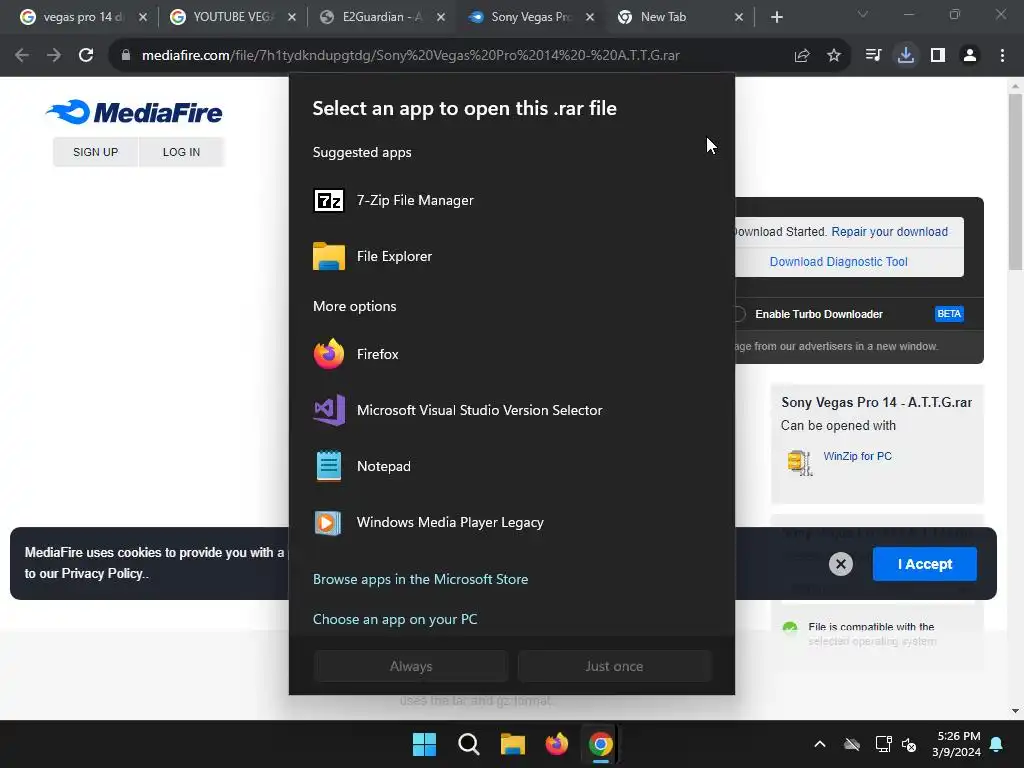Select File Explorer in suggested apps
The height and width of the screenshot is (768, 1024).
point(512,257)
